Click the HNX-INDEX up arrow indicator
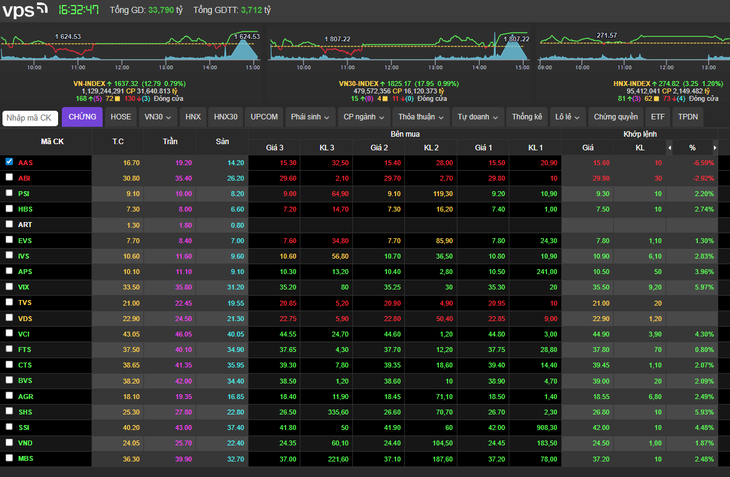Image resolution: width=730 pixels, height=477 pixels. 654,84
